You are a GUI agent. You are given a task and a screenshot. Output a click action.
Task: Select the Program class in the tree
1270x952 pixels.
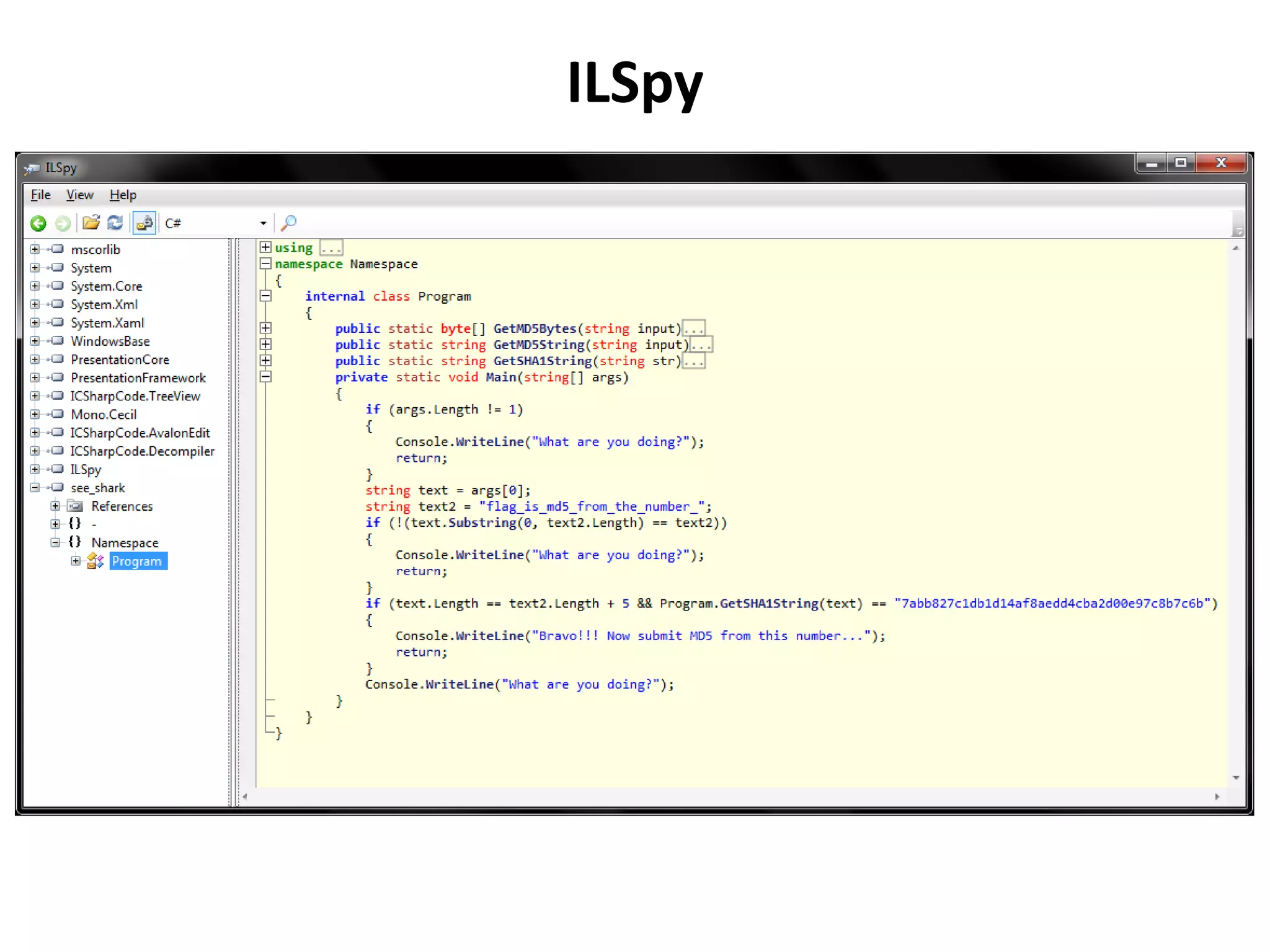(137, 561)
